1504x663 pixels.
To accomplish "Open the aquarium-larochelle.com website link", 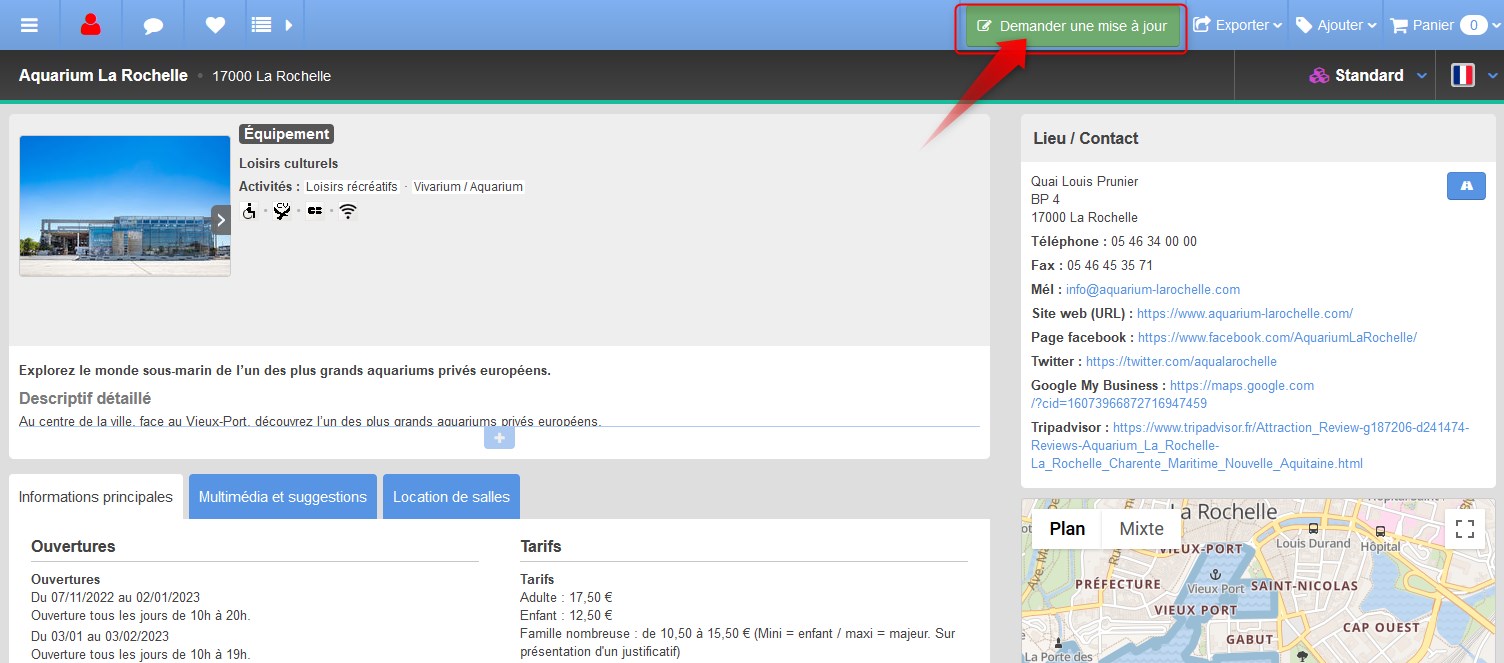I will 1245,313.
